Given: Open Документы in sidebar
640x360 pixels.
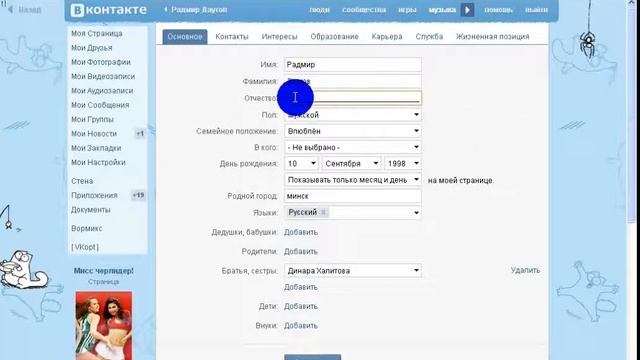Looking at the screenshot, I should click(x=91, y=209).
